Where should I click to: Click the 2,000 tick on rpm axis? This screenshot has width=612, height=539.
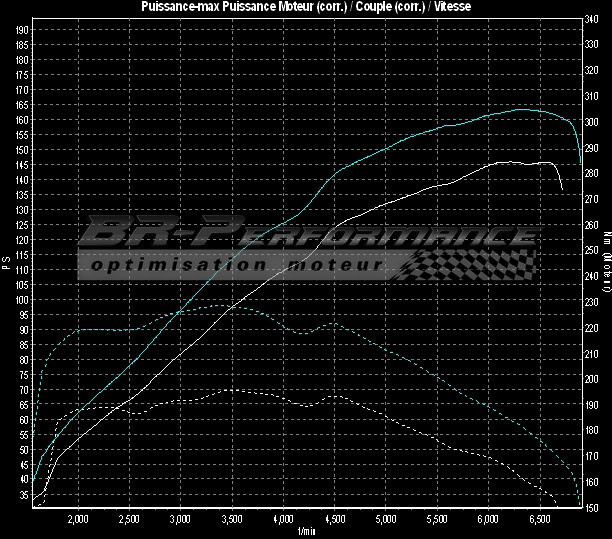(x=77, y=520)
